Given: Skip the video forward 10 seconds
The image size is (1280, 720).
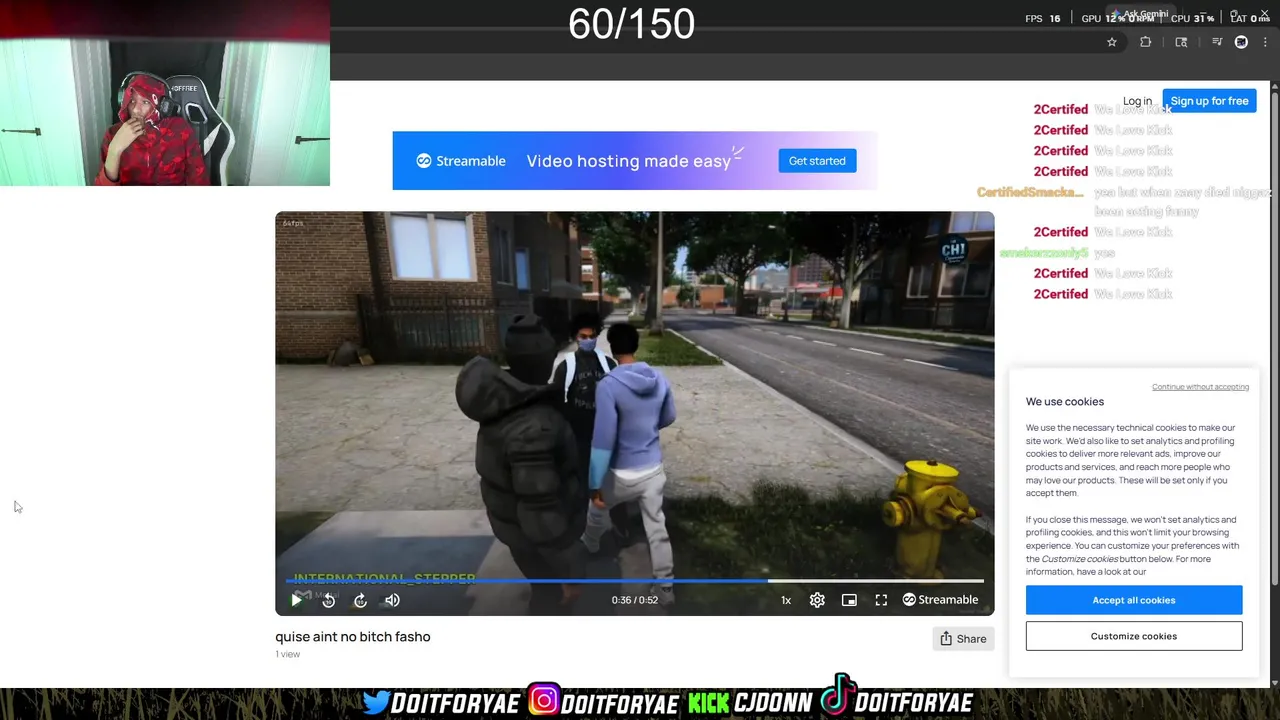Looking at the screenshot, I should (360, 600).
